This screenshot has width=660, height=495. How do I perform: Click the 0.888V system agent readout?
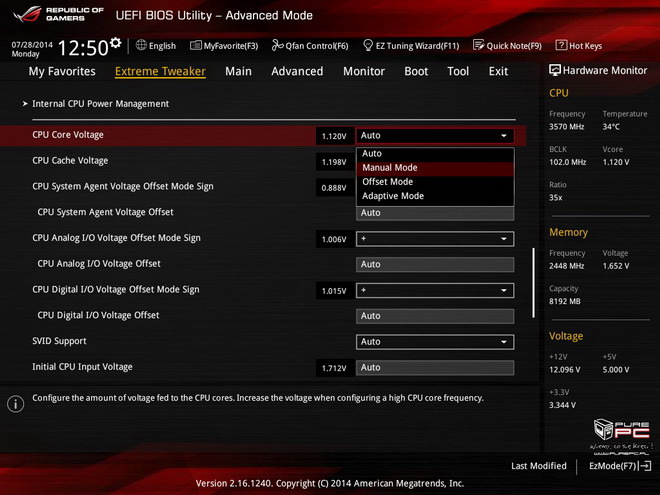click(334, 188)
